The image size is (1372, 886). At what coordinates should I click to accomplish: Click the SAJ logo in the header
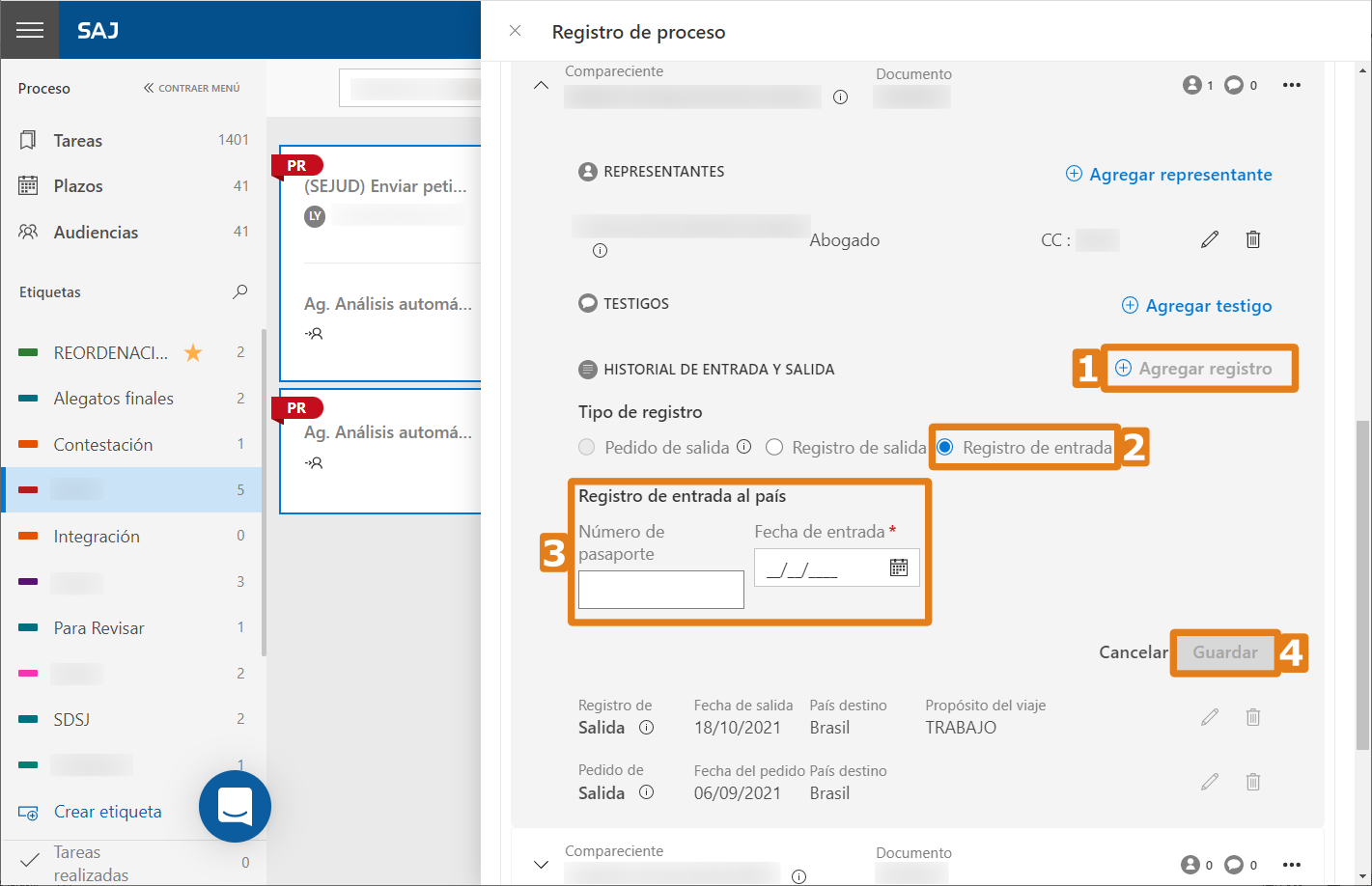coord(98,30)
